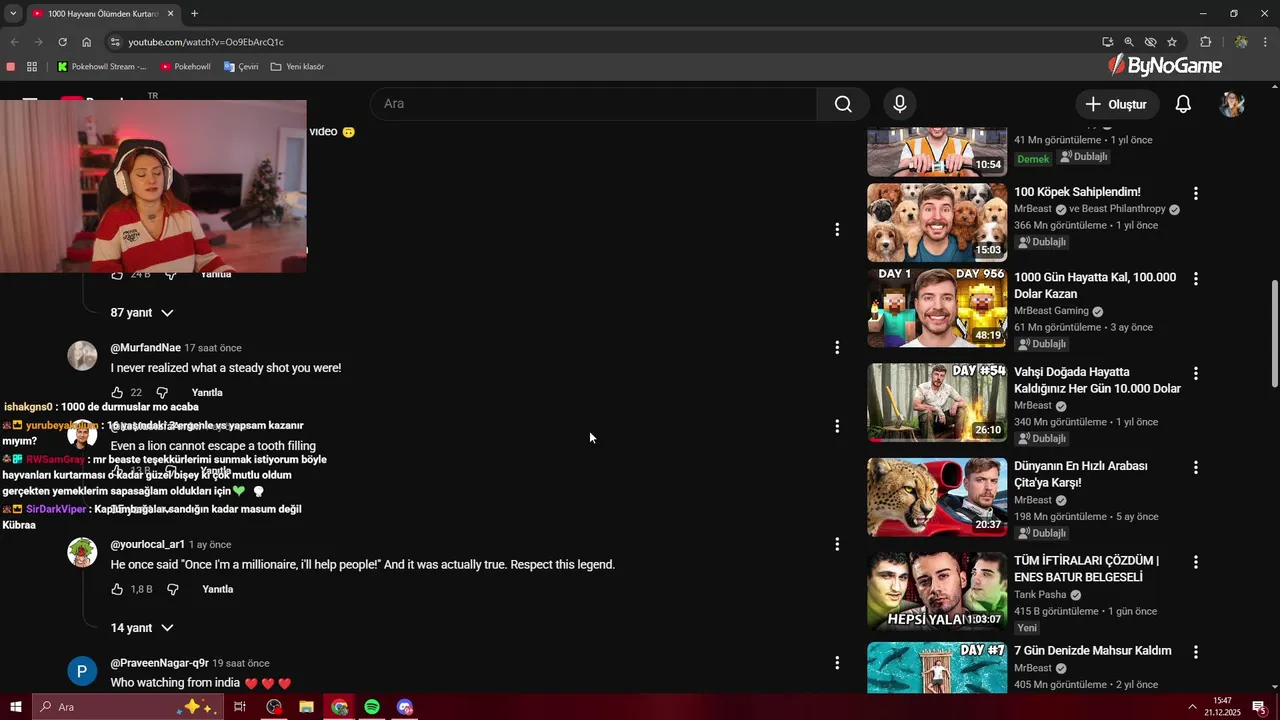1280x720 pixels.
Task: Click the YouTube Ara search field
Action: pyautogui.click(x=594, y=104)
